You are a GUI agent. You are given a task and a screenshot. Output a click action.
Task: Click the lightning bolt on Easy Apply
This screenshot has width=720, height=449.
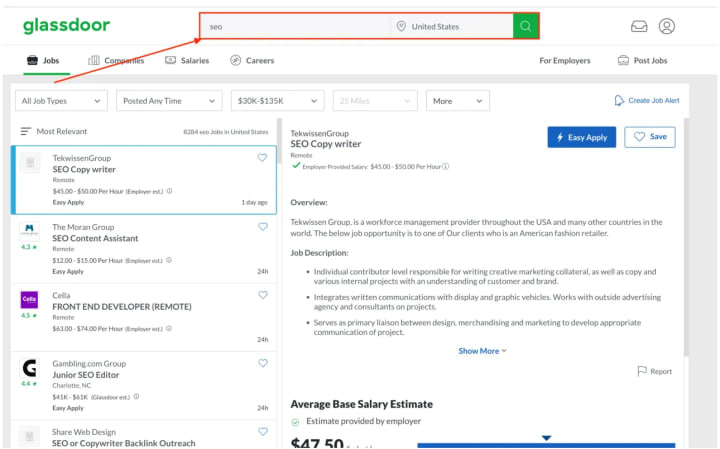point(560,137)
